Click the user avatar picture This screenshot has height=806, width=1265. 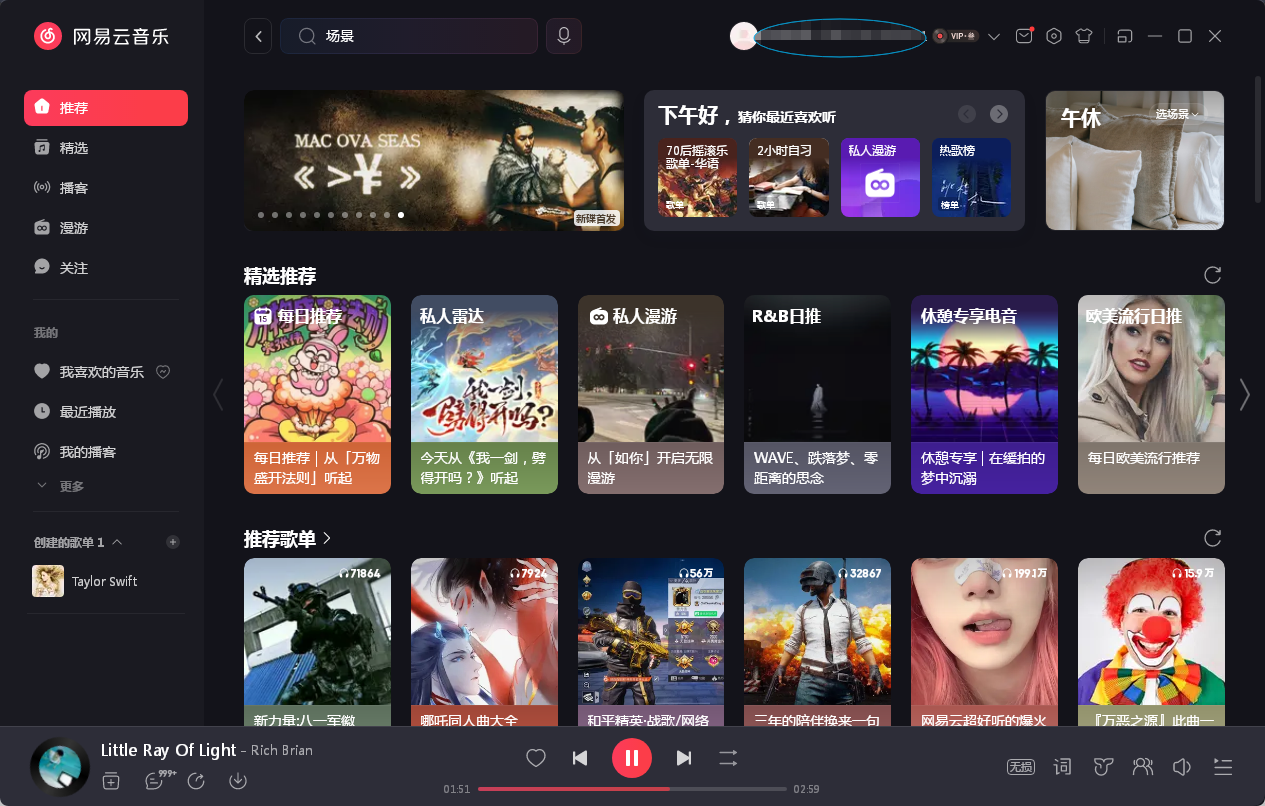[x=743, y=36]
